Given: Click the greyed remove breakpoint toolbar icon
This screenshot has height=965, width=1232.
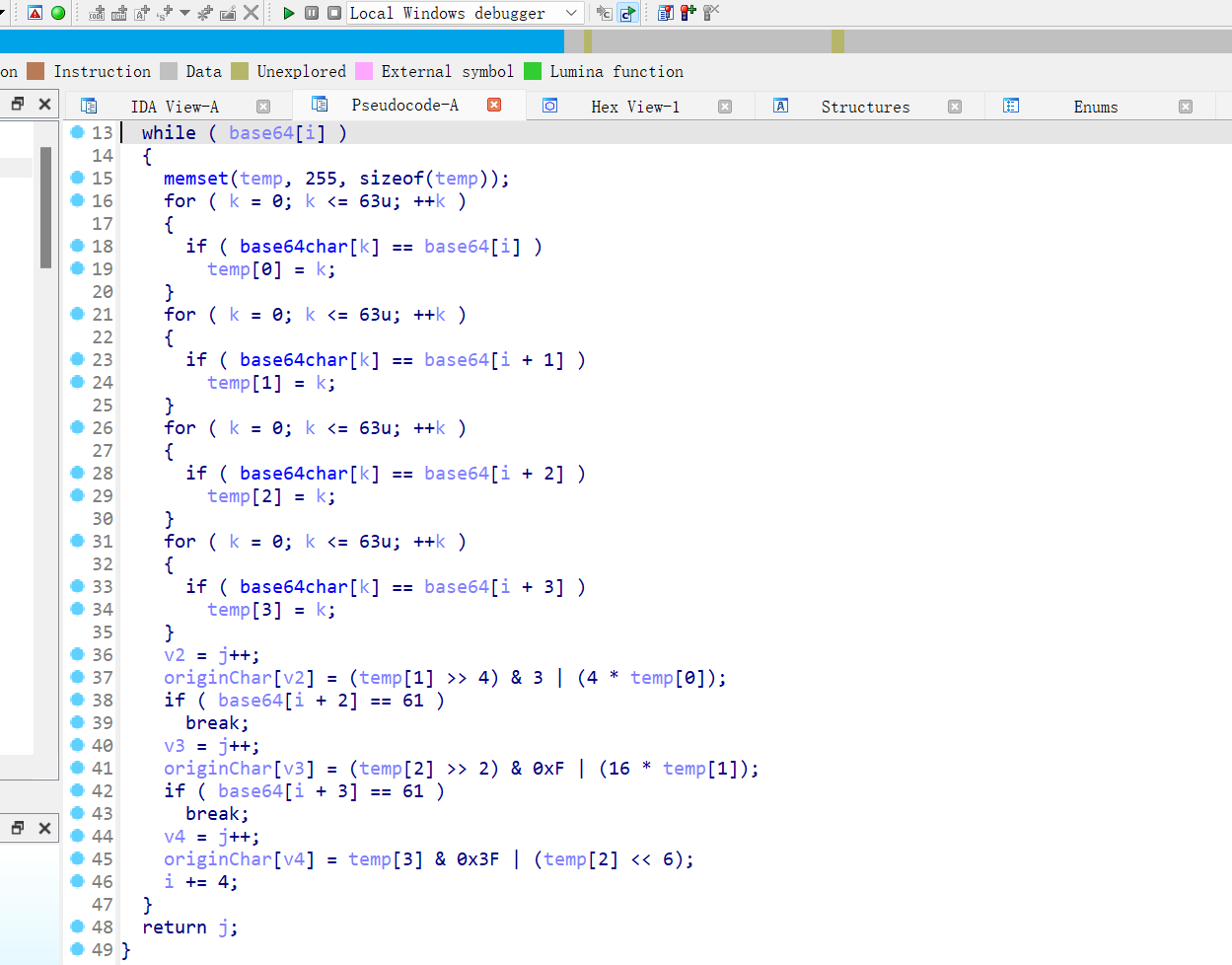Looking at the screenshot, I should click(710, 13).
